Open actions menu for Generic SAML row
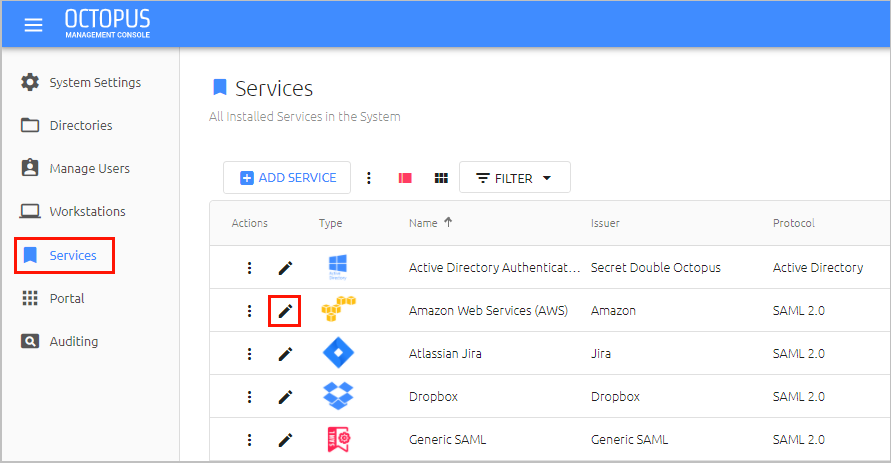Screen dimensions: 891x463 coord(249,440)
